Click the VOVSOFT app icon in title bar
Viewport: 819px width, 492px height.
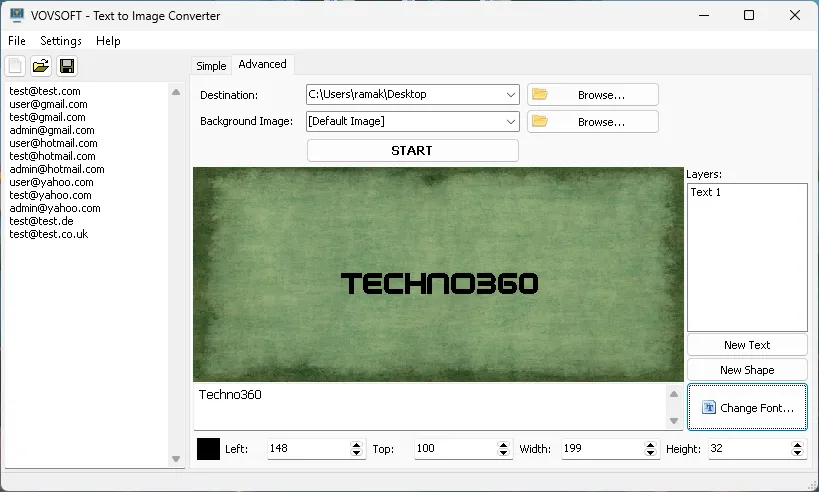coord(16,16)
